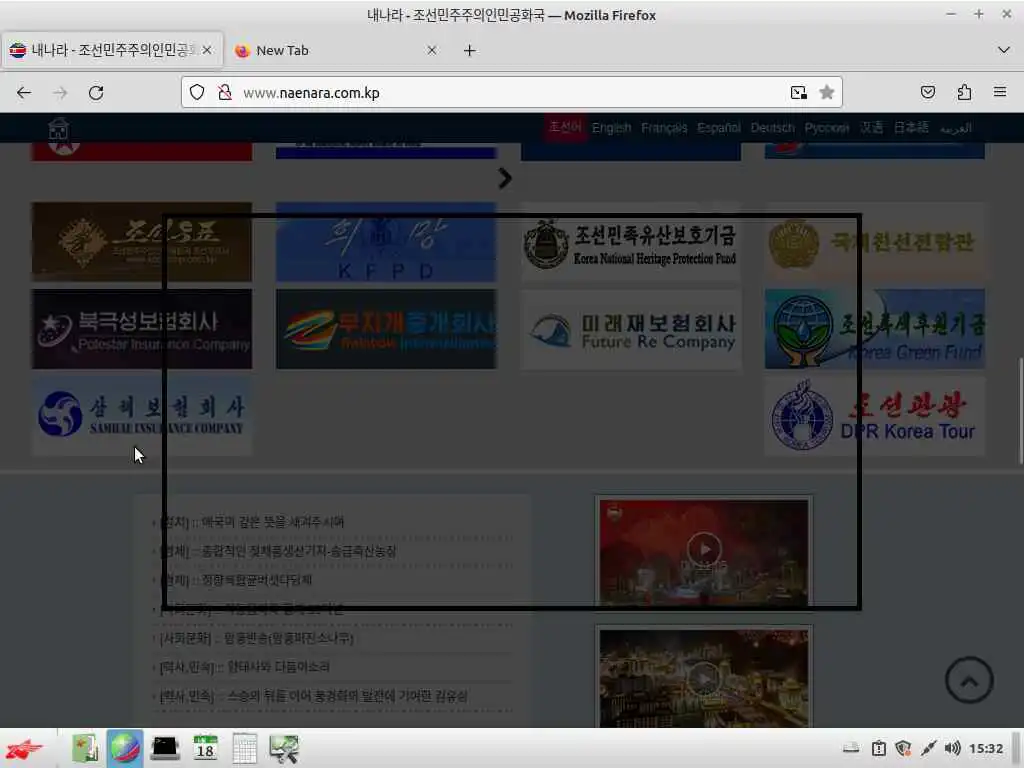Play the upper fireworks video
Viewport: 1024px width, 768px height.
704,549
